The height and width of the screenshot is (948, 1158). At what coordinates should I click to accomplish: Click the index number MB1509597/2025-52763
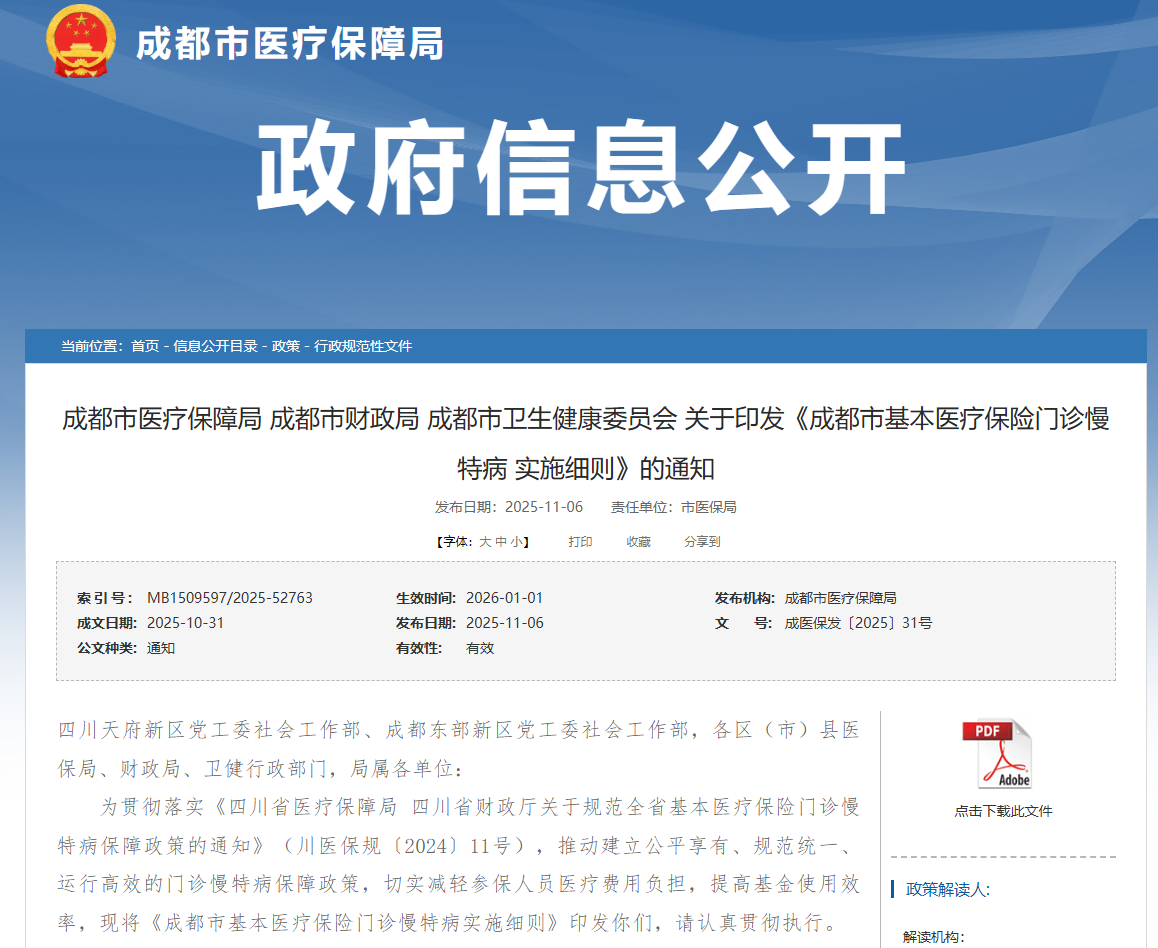coord(229,598)
